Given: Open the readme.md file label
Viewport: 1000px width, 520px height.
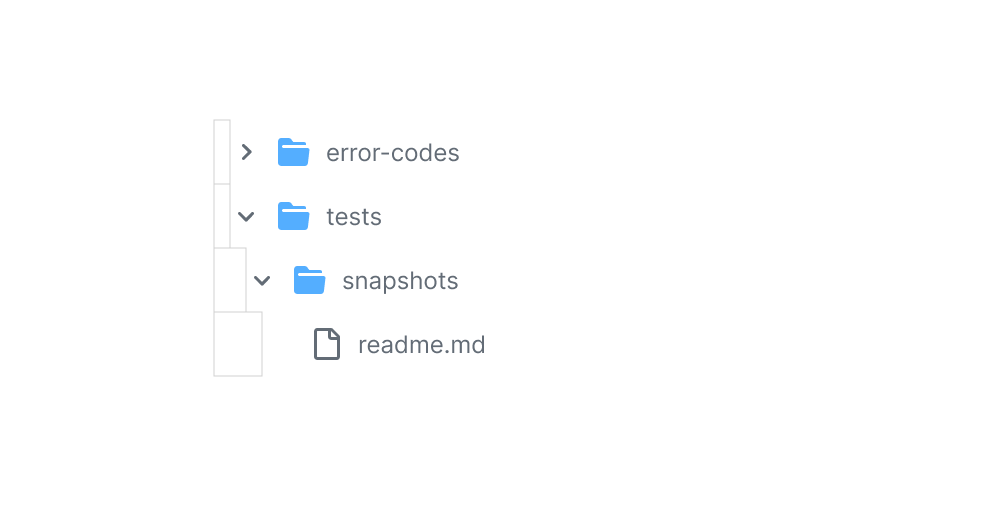Looking at the screenshot, I should pos(421,345).
